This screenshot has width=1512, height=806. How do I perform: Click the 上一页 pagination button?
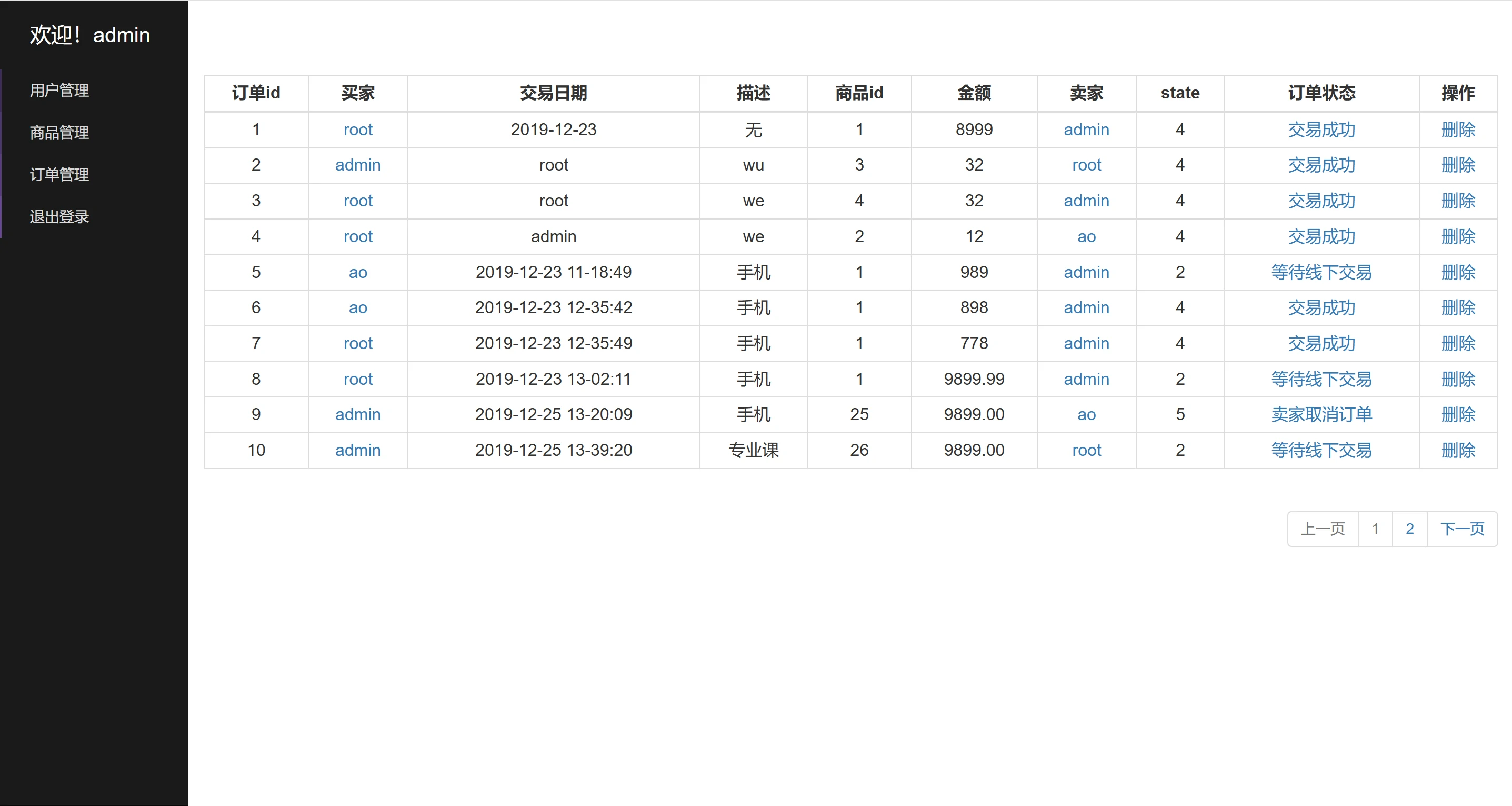pyautogui.click(x=1323, y=529)
